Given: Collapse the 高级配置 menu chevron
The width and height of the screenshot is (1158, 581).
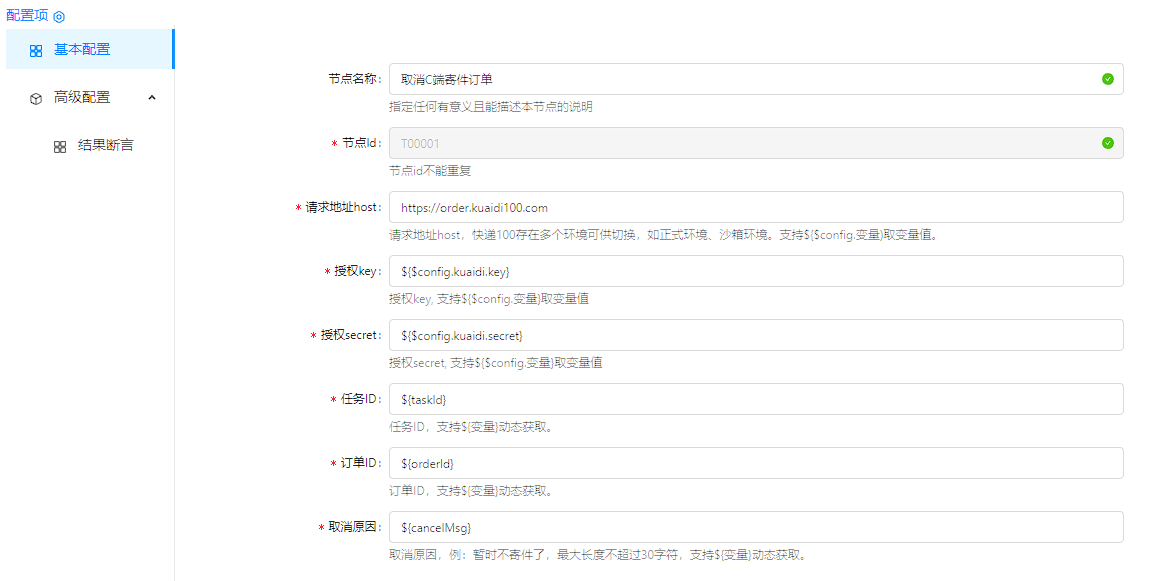Looking at the screenshot, I should tap(152, 97).
